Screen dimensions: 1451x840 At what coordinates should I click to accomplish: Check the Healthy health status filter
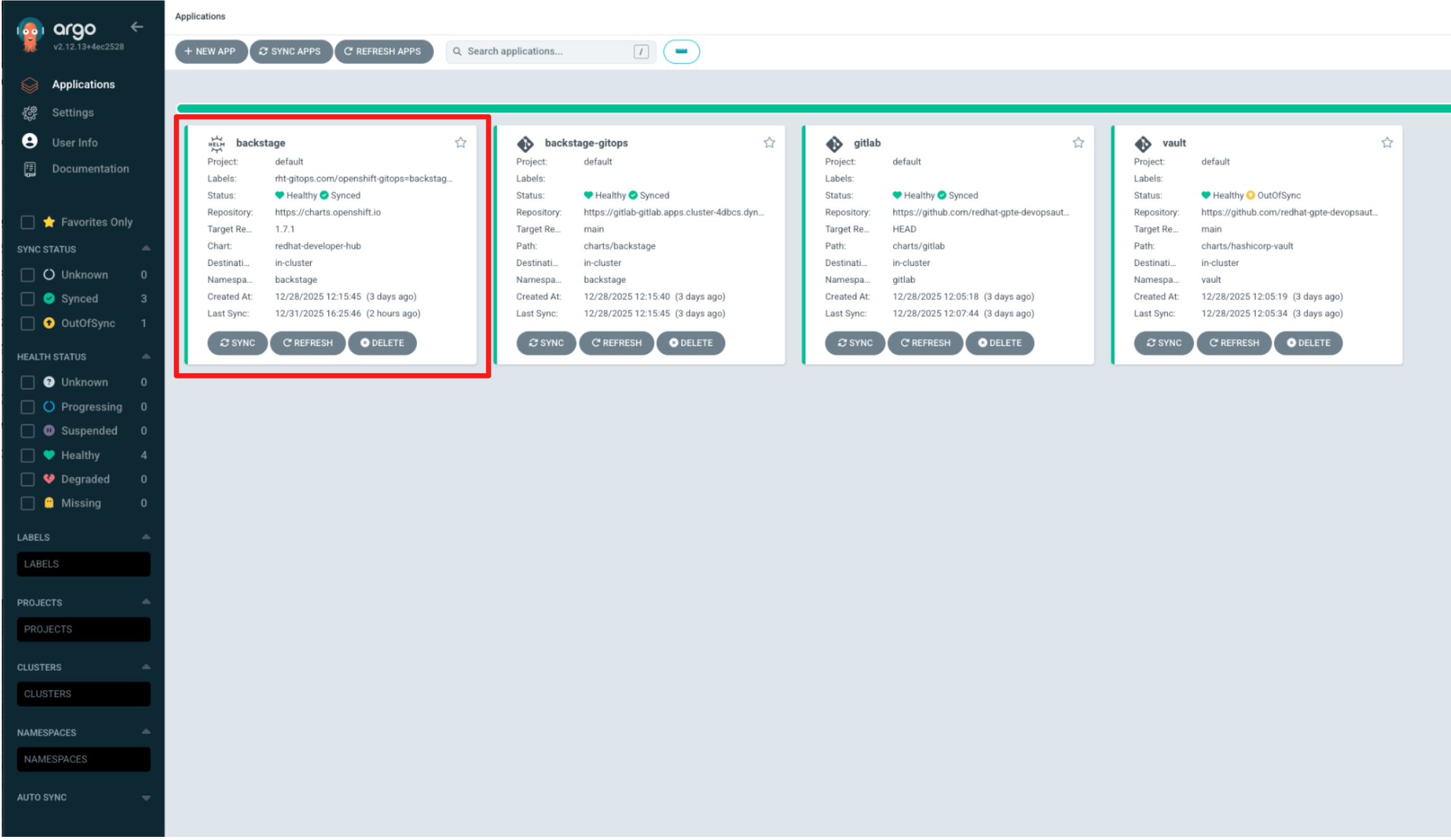coord(27,455)
